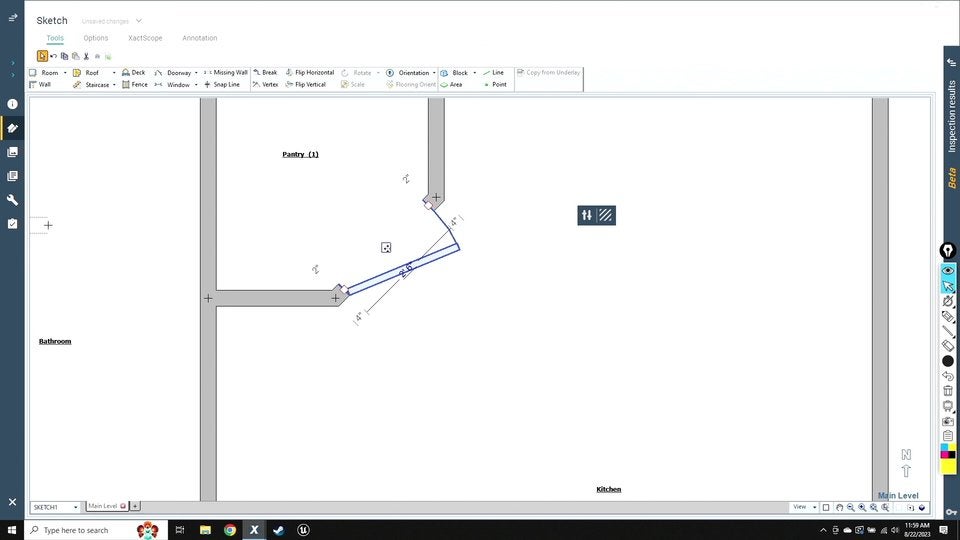Open the Annotation tab

[x=199, y=38]
